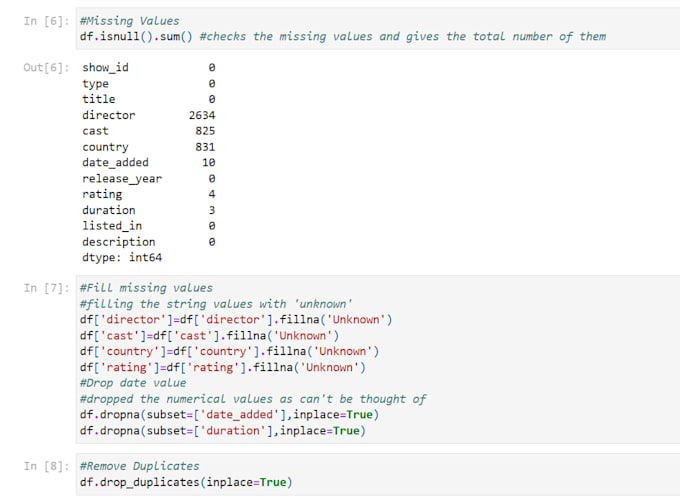The width and height of the screenshot is (680, 501).
Task: Click the In [6] cell prompt
Action: [x=46, y=21]
